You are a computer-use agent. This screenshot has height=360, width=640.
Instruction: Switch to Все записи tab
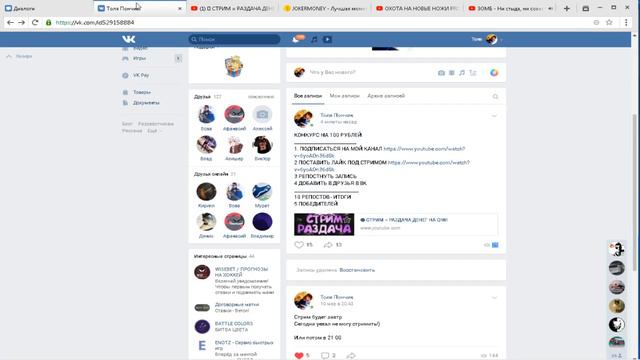pyautogui.click(x=308, y=96)
